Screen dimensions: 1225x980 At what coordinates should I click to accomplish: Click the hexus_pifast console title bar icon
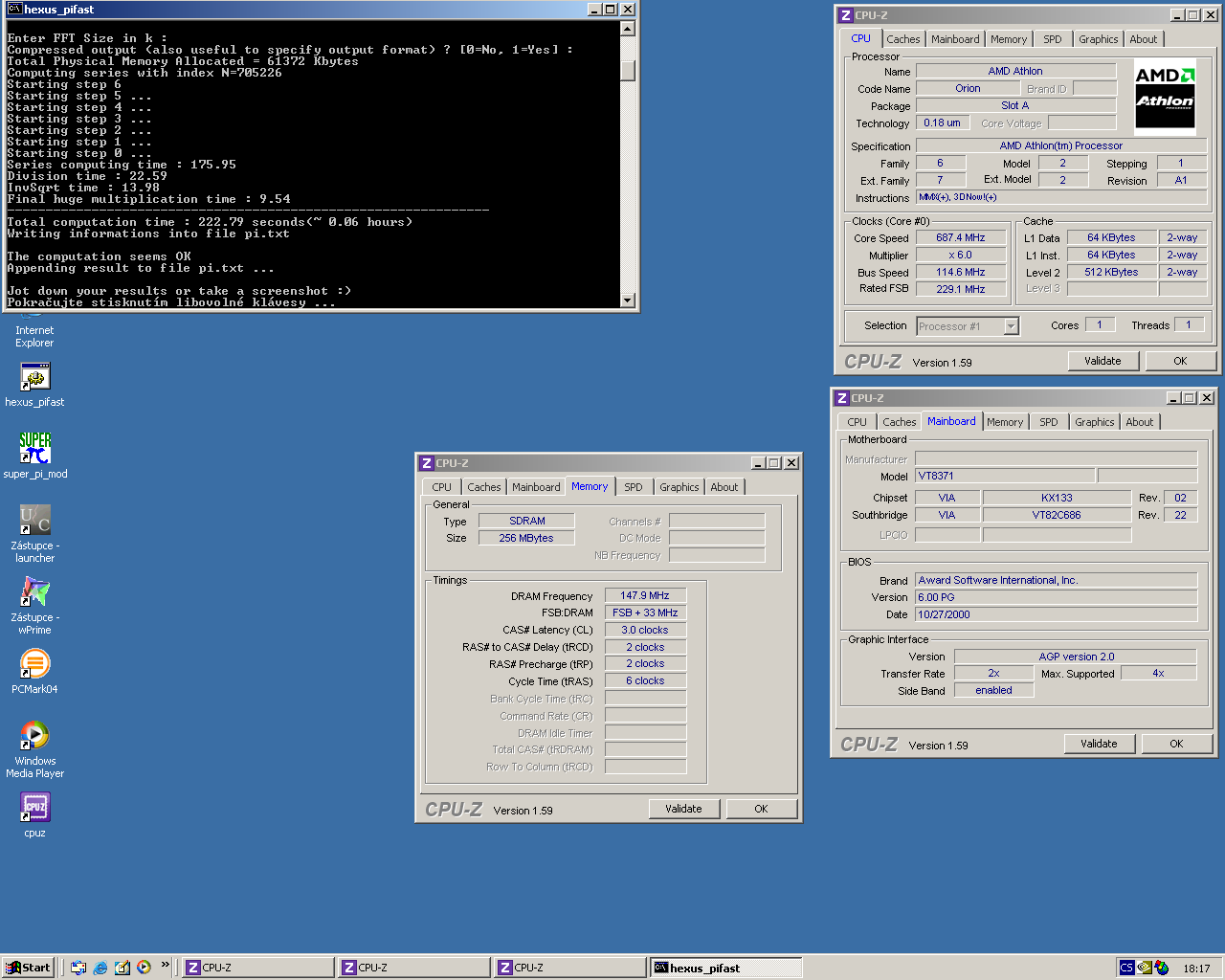(x=14, y=9)
